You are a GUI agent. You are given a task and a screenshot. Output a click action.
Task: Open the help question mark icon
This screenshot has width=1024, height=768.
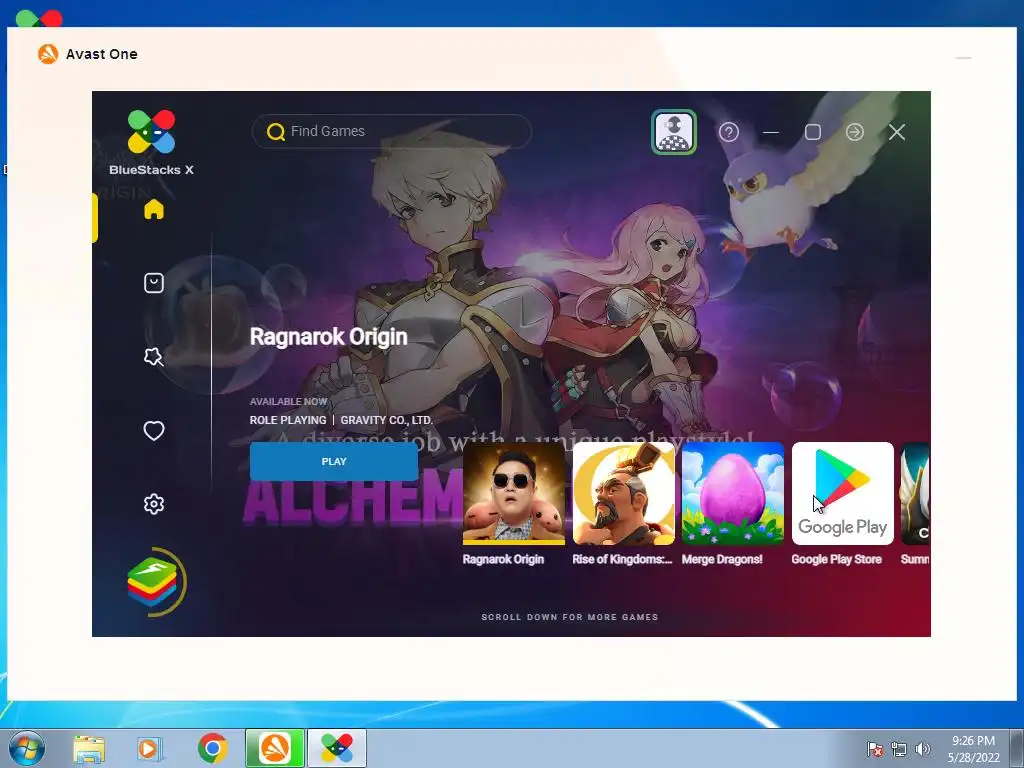[729, 133]
